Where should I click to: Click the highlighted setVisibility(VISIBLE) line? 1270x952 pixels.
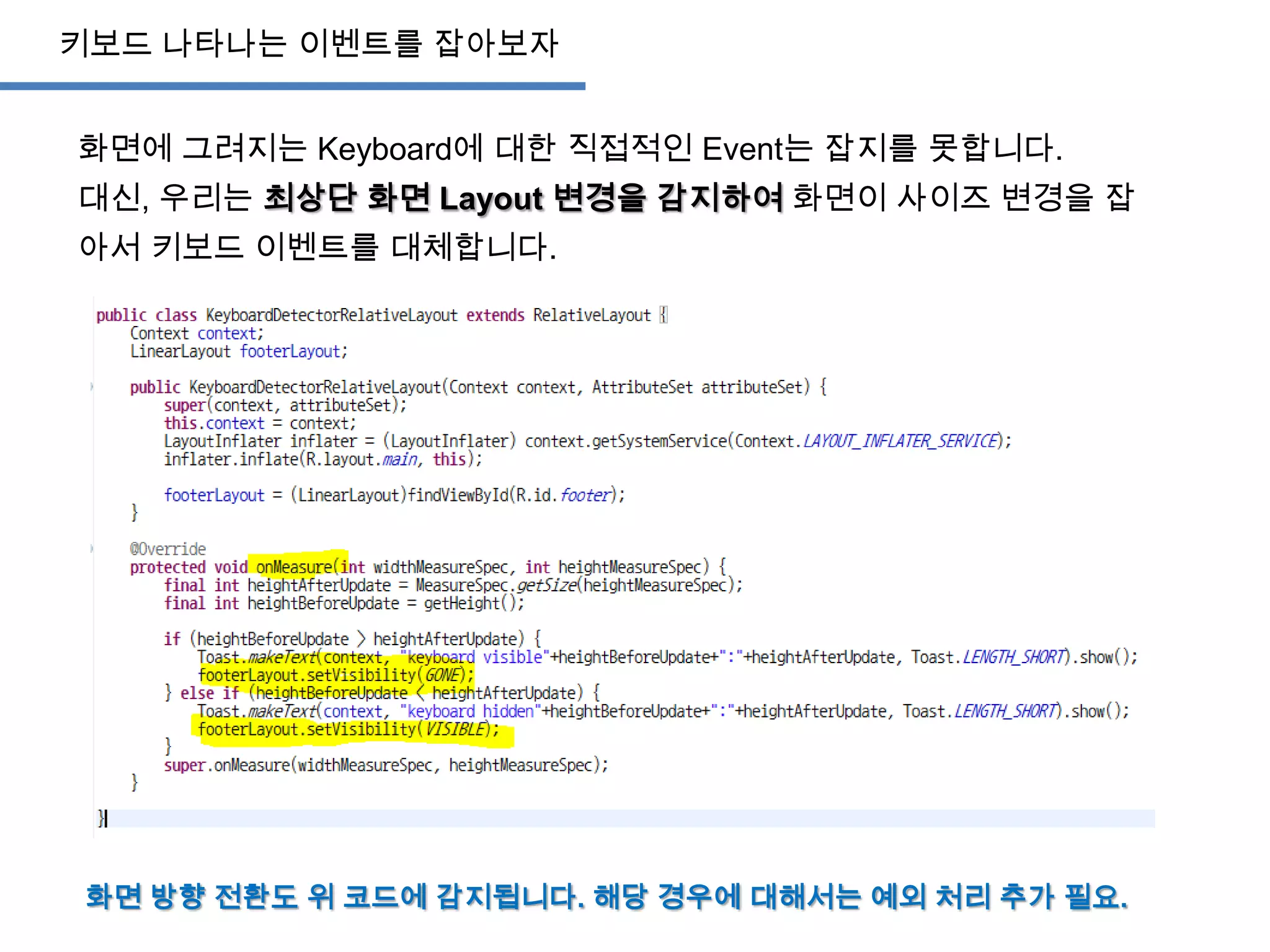point(348,729)
